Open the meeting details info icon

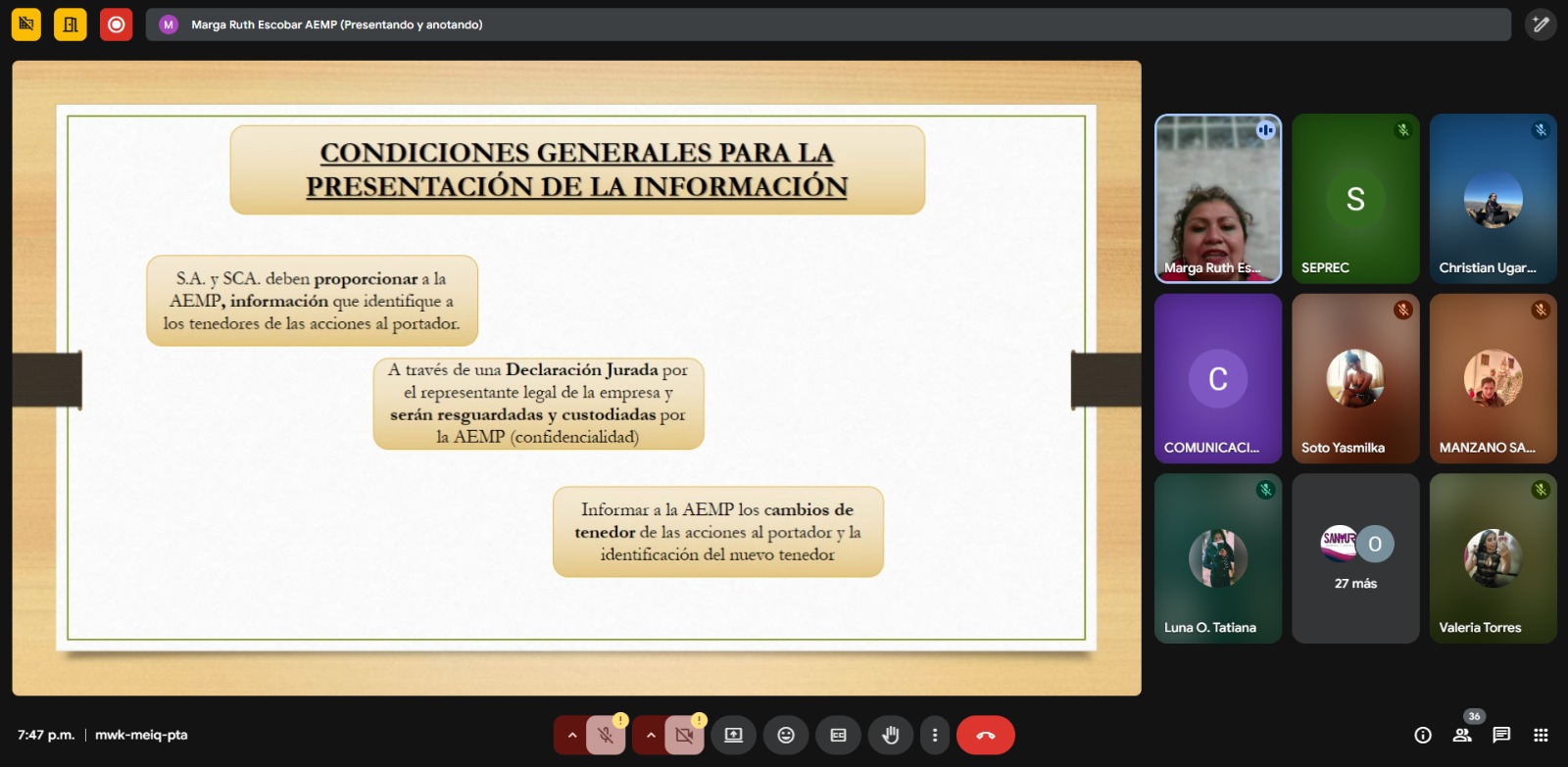pyautogui.click(x=1423, y=735)
